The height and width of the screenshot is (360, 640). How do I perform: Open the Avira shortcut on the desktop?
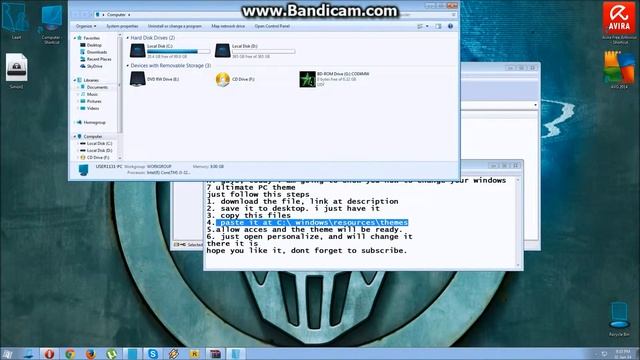619,22
